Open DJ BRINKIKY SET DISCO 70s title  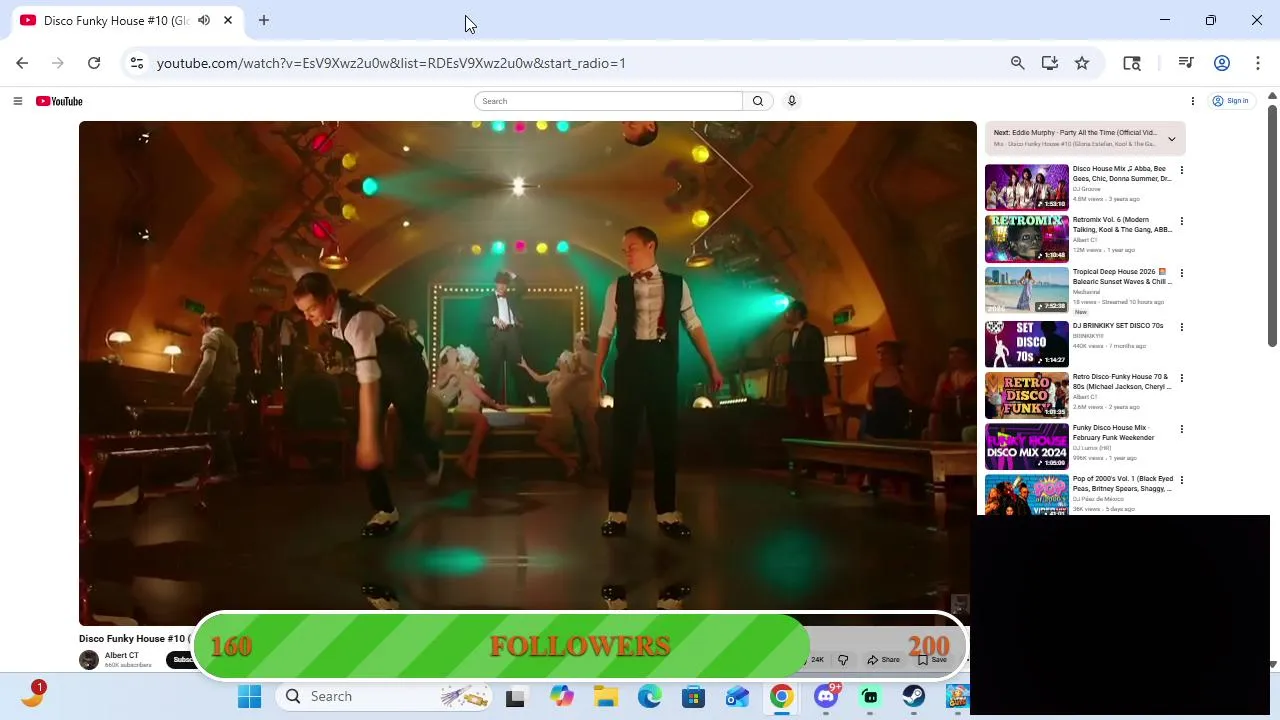click(1118, 326)
